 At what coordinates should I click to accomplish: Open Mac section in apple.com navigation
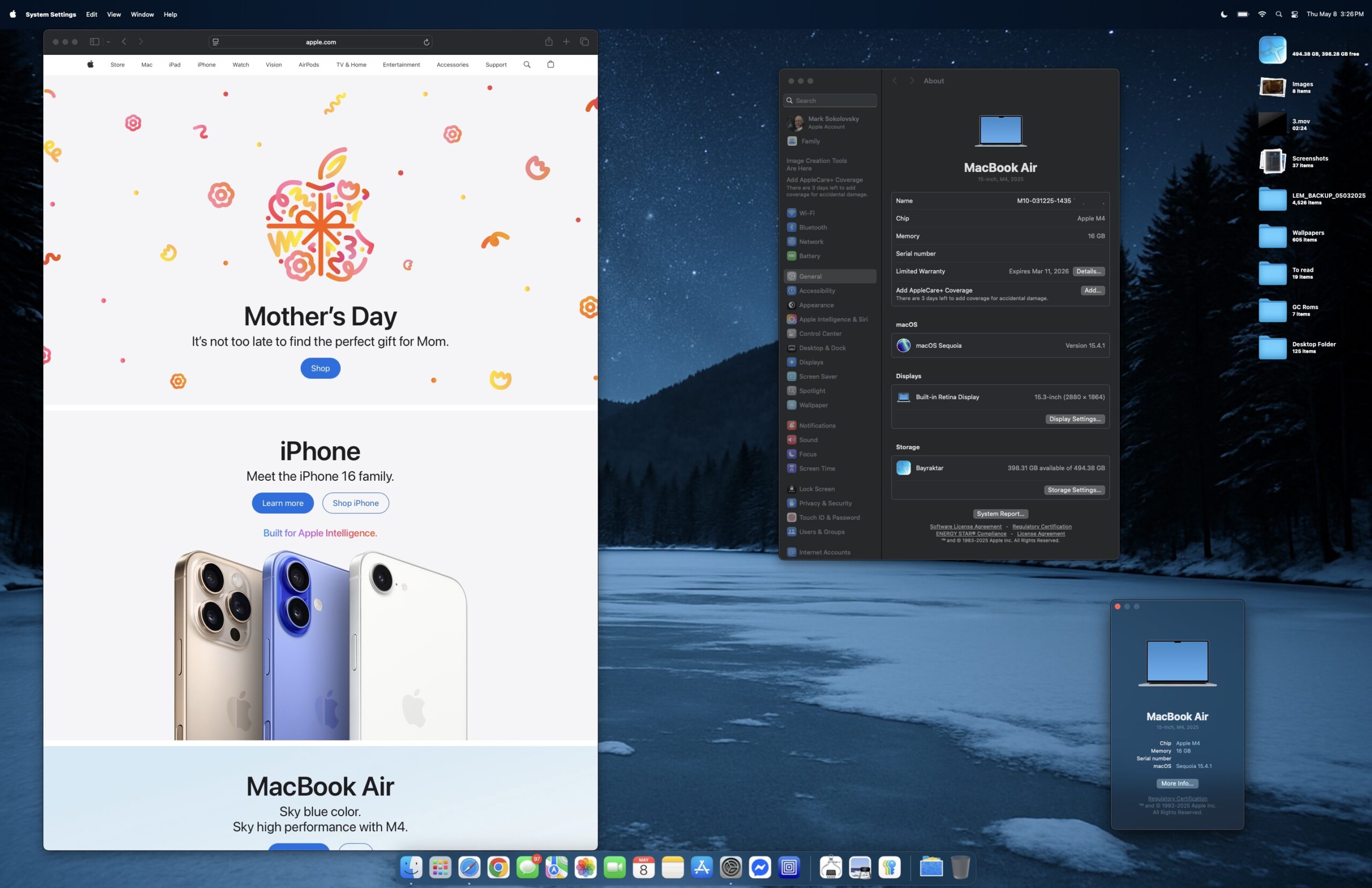(x=147, y=65)
